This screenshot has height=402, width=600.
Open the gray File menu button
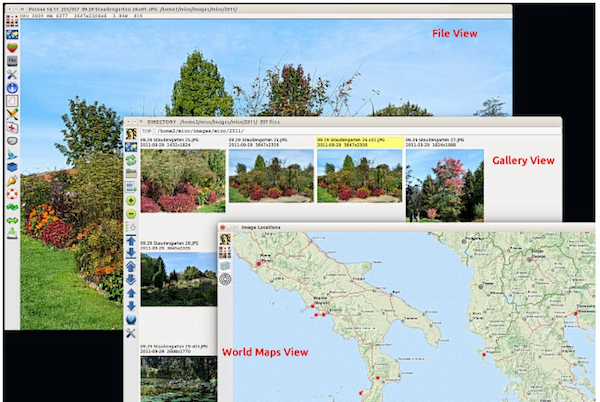pos(12,61)
